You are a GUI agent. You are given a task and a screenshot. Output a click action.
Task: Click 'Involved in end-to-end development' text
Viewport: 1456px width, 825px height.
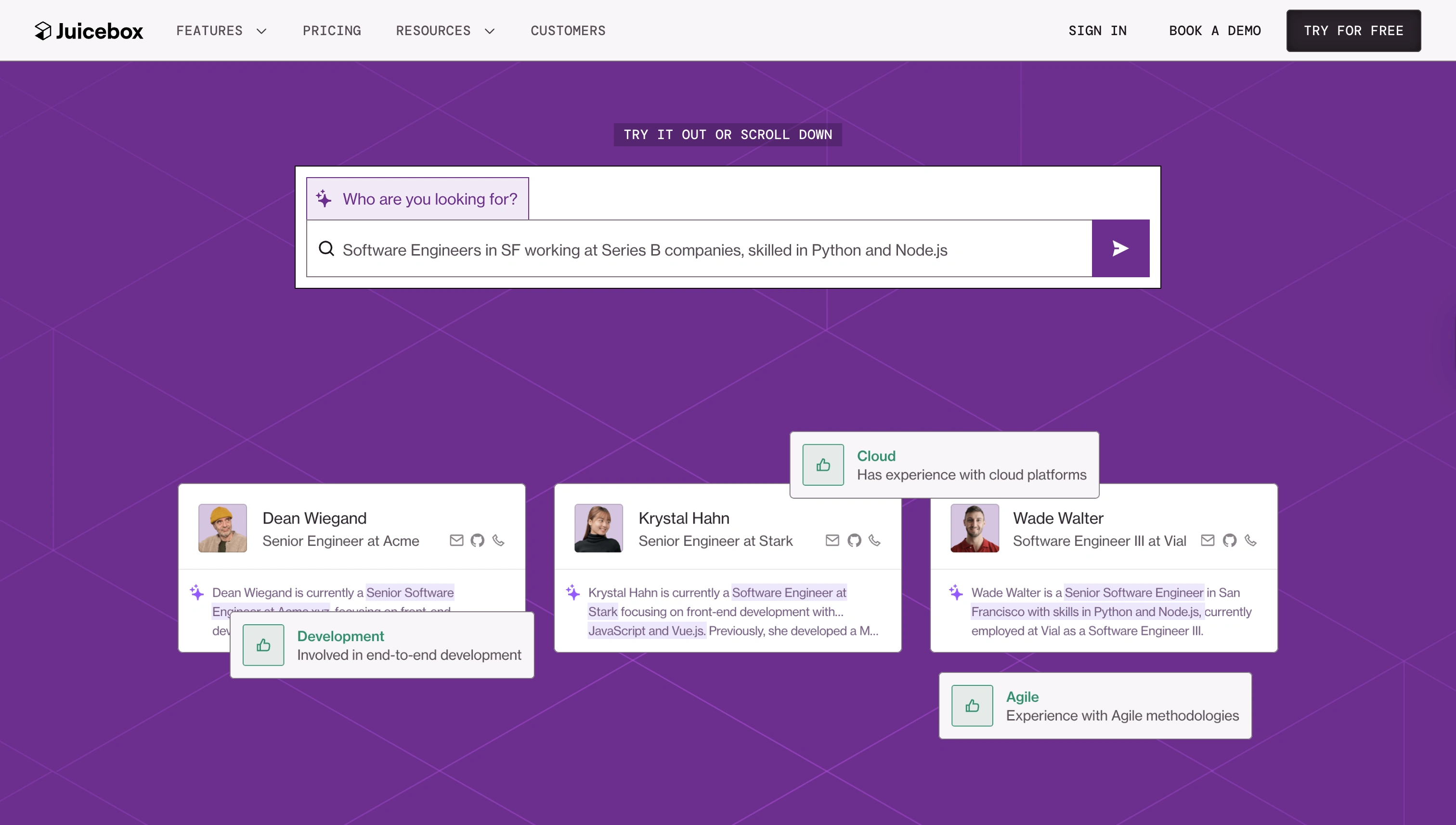[409, 655]
